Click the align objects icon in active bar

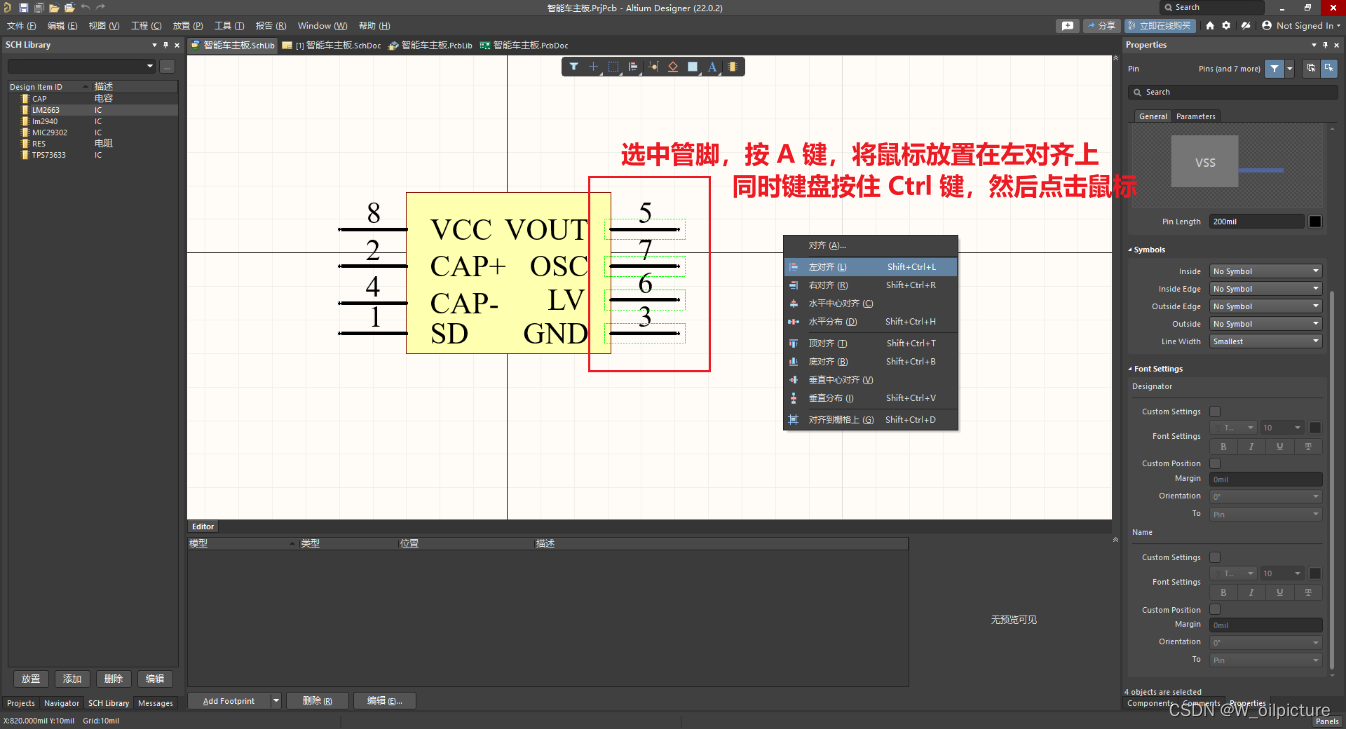coord(633,67)
